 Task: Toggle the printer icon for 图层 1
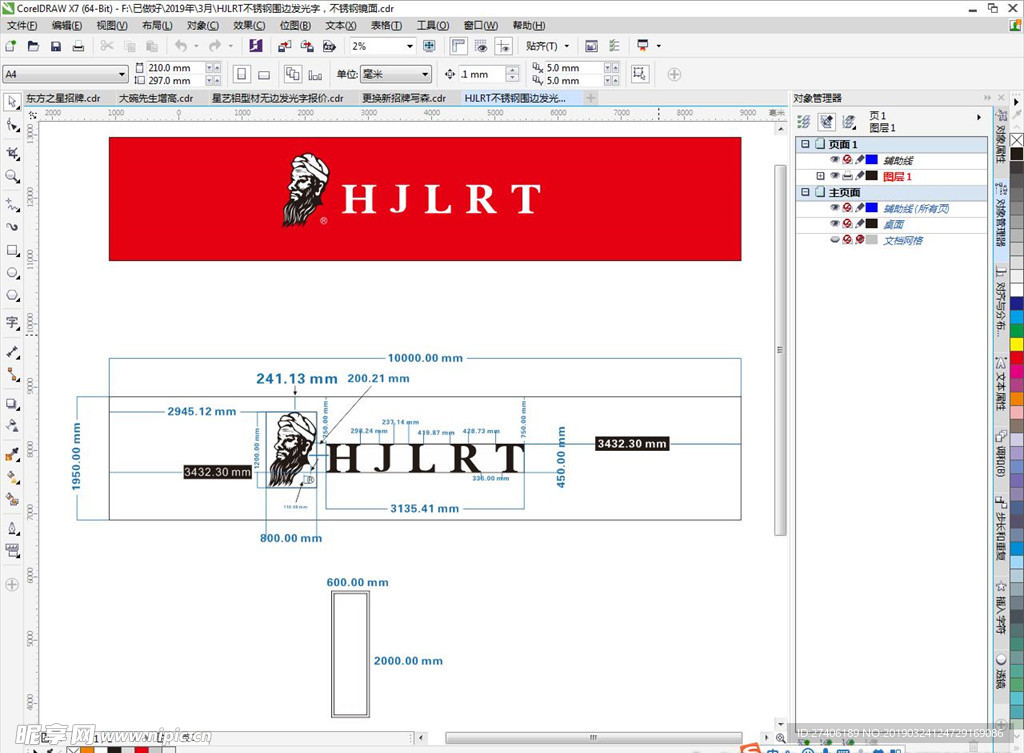pos(847,176)
